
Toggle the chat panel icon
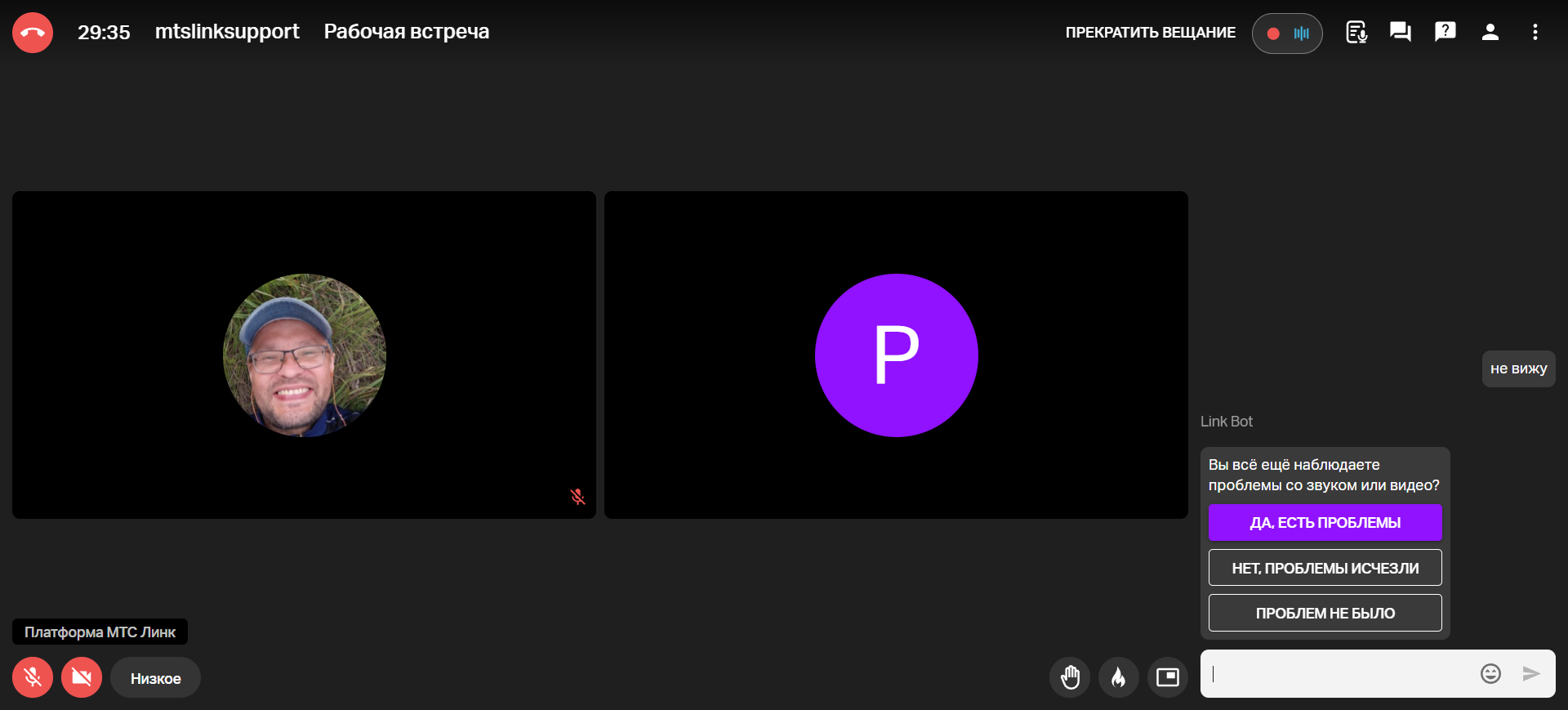coord(1401,32)
